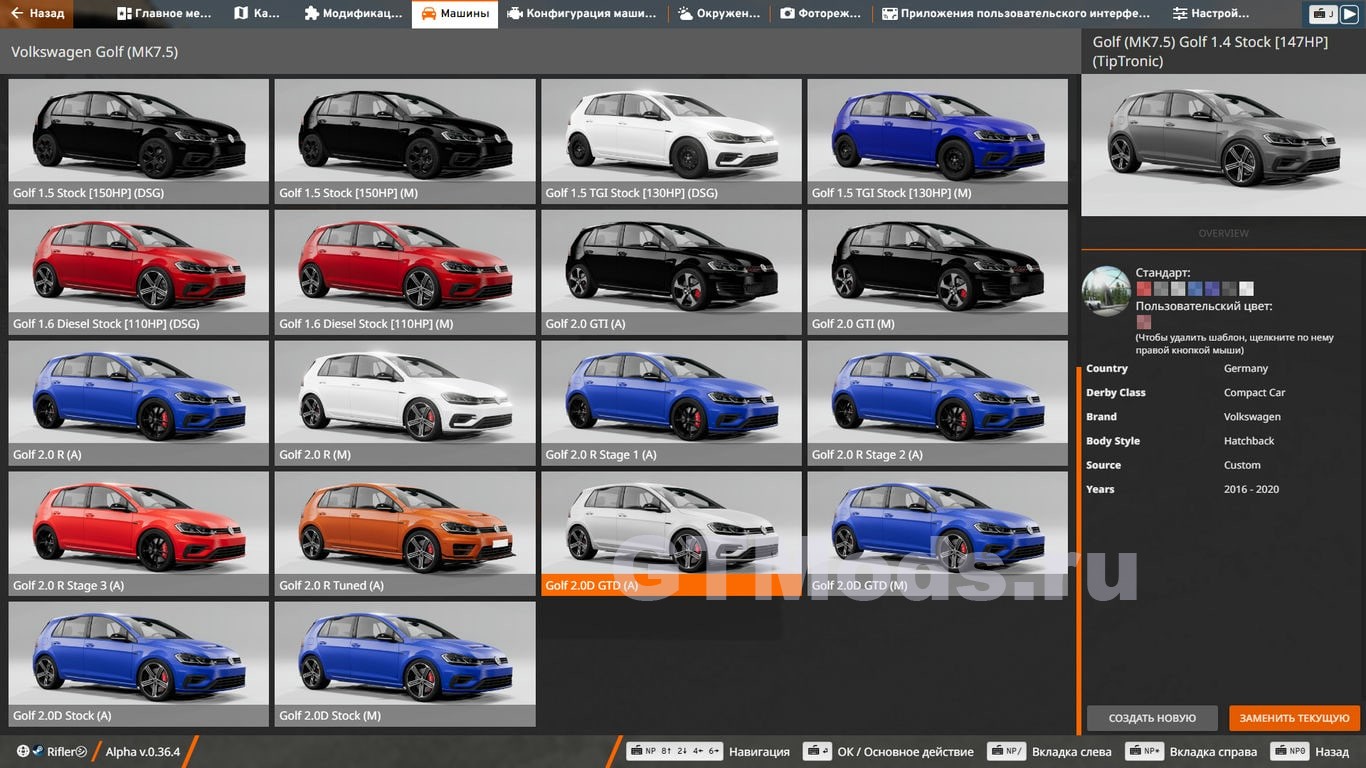Click the keyboard J shortcut icon top-right

1324,14
